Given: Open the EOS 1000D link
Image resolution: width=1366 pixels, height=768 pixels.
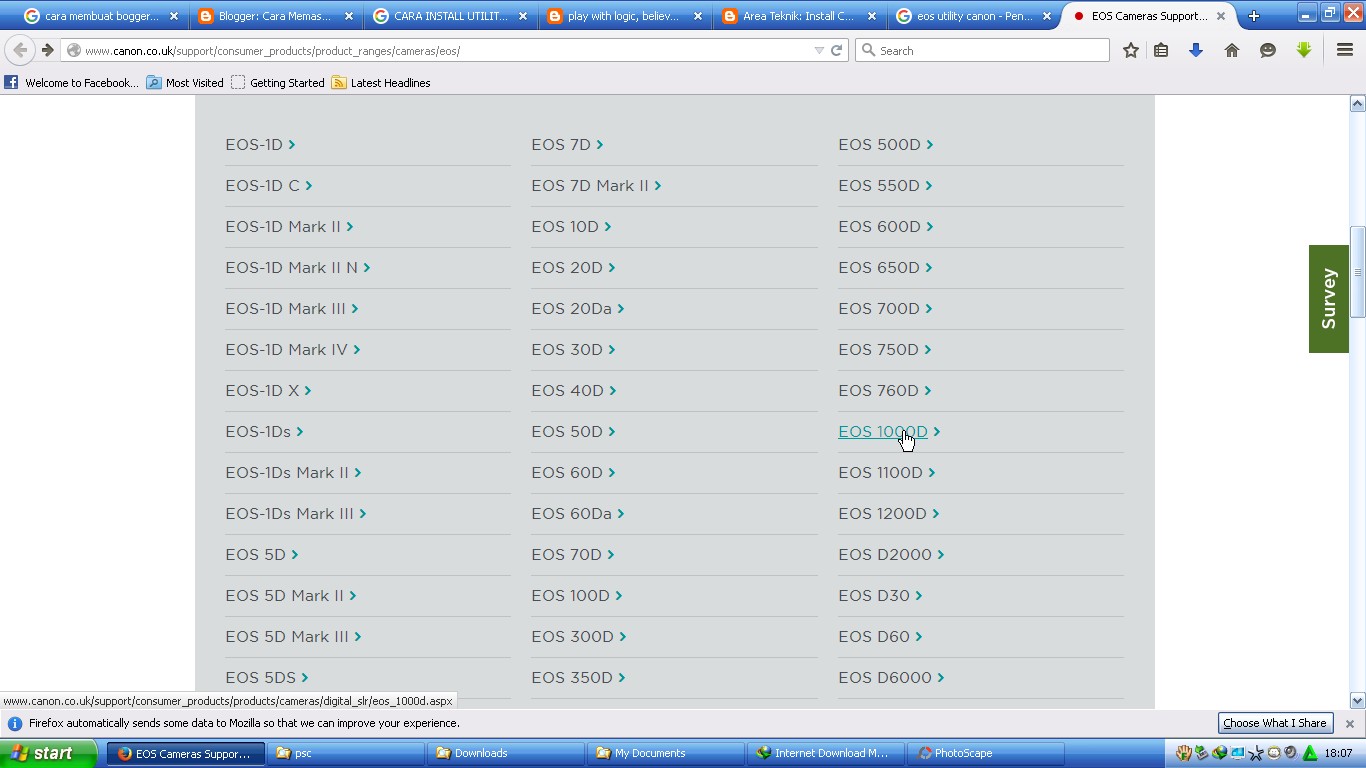Looking at the screenshot, I should pos(889,432).
